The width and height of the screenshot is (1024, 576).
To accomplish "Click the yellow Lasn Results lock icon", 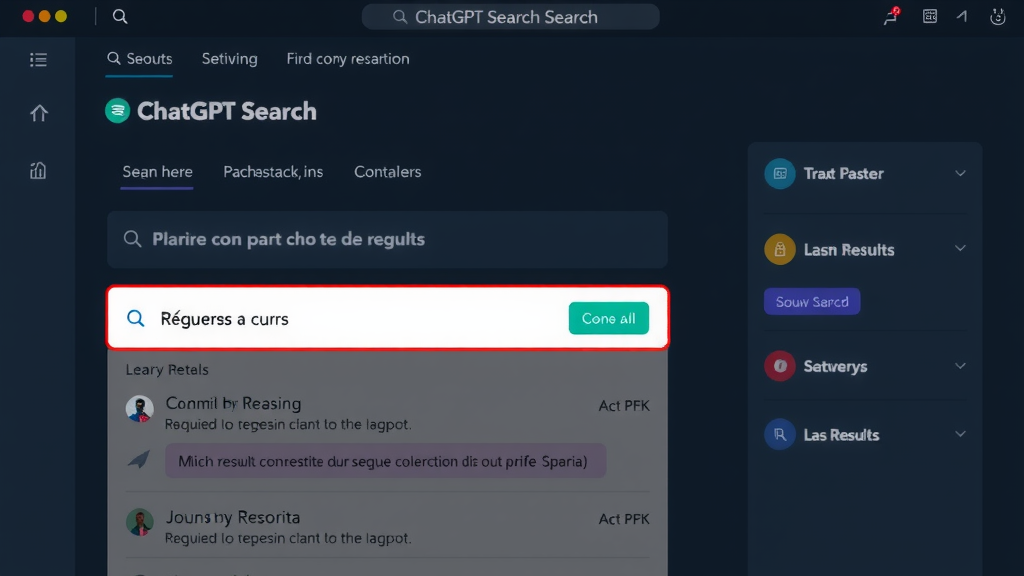I will [x=779, y=249].
